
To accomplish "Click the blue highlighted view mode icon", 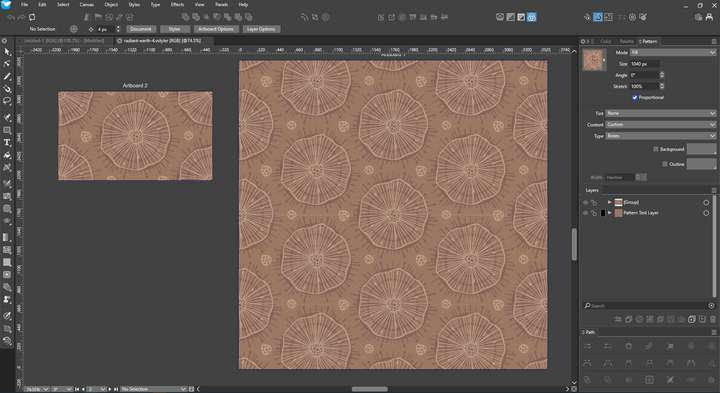I will click(531, 17).
